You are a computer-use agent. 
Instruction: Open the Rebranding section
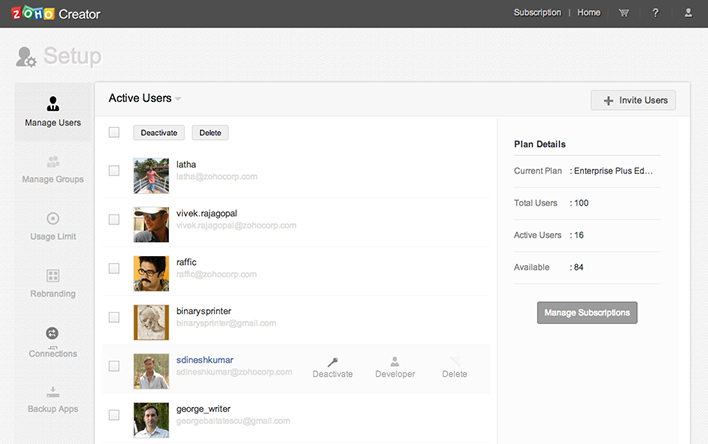pyautogui.click(x=53, y=283)
